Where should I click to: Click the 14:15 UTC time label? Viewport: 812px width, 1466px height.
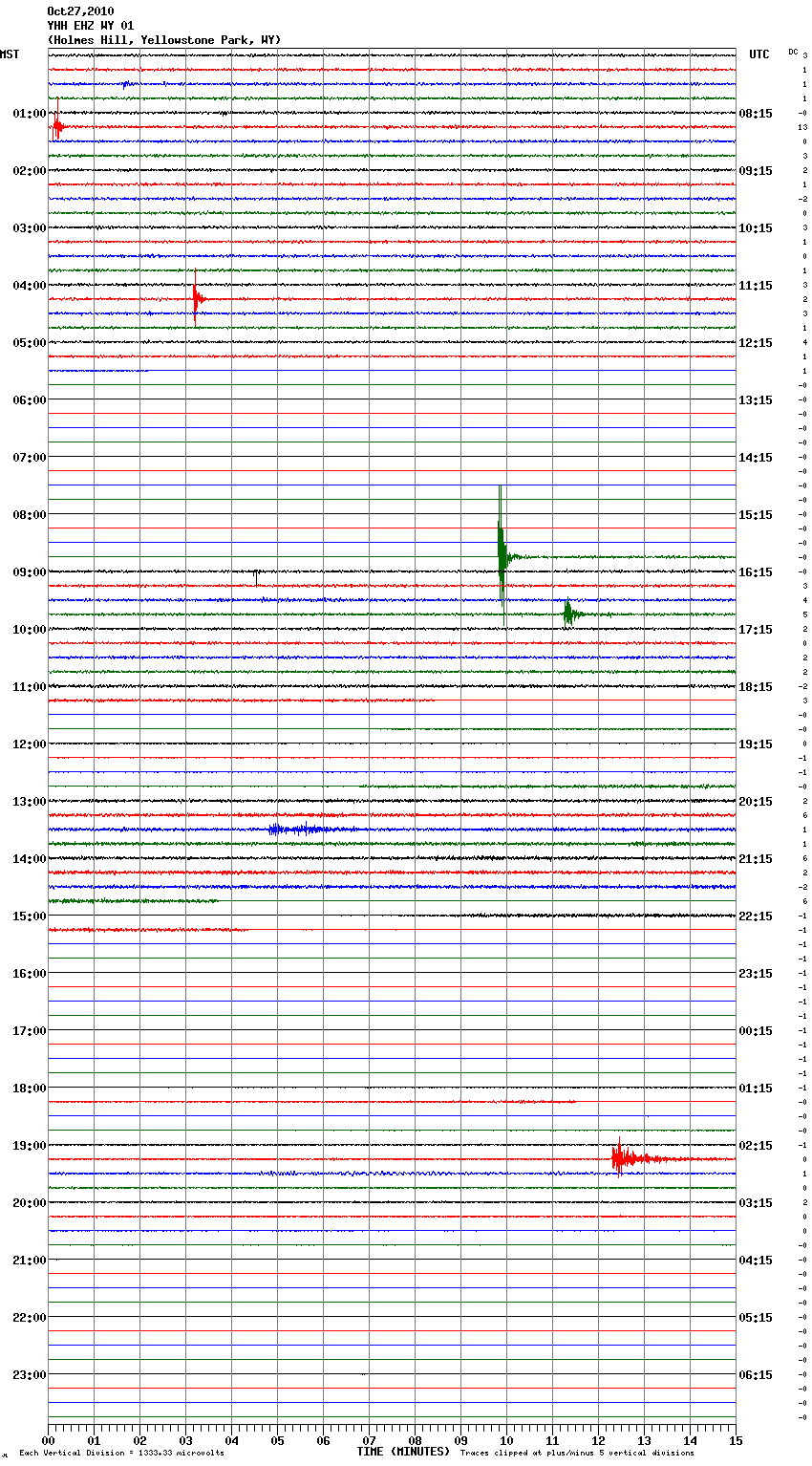[756, 458]
